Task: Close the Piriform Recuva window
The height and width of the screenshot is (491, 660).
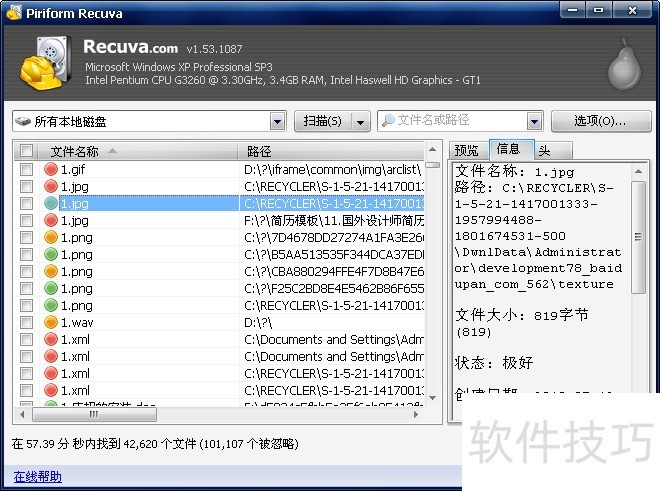Action: (x=632, y=10)
